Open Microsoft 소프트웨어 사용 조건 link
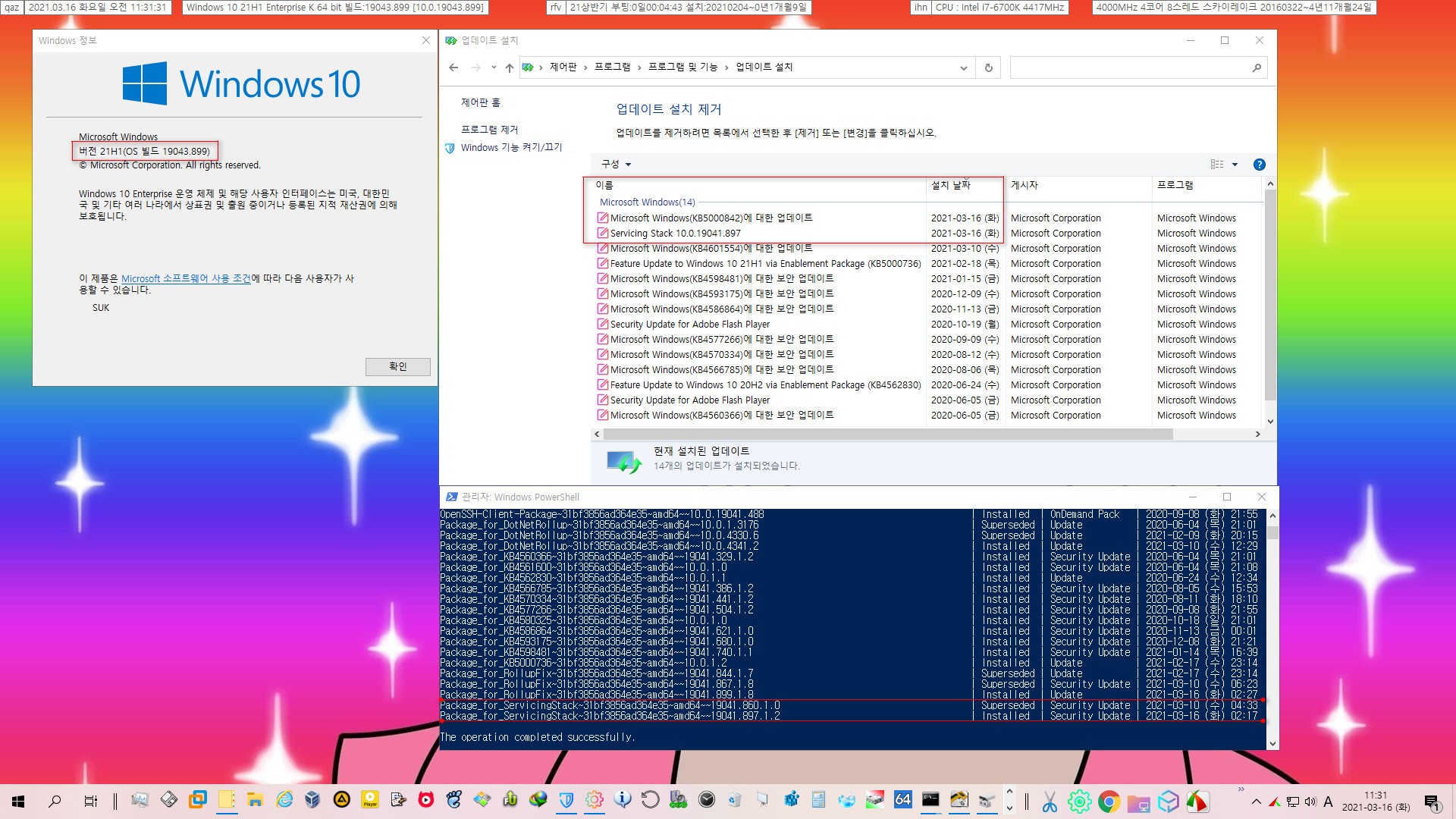This screenshot has height=819, width=1456. click(x=186, y=278)
